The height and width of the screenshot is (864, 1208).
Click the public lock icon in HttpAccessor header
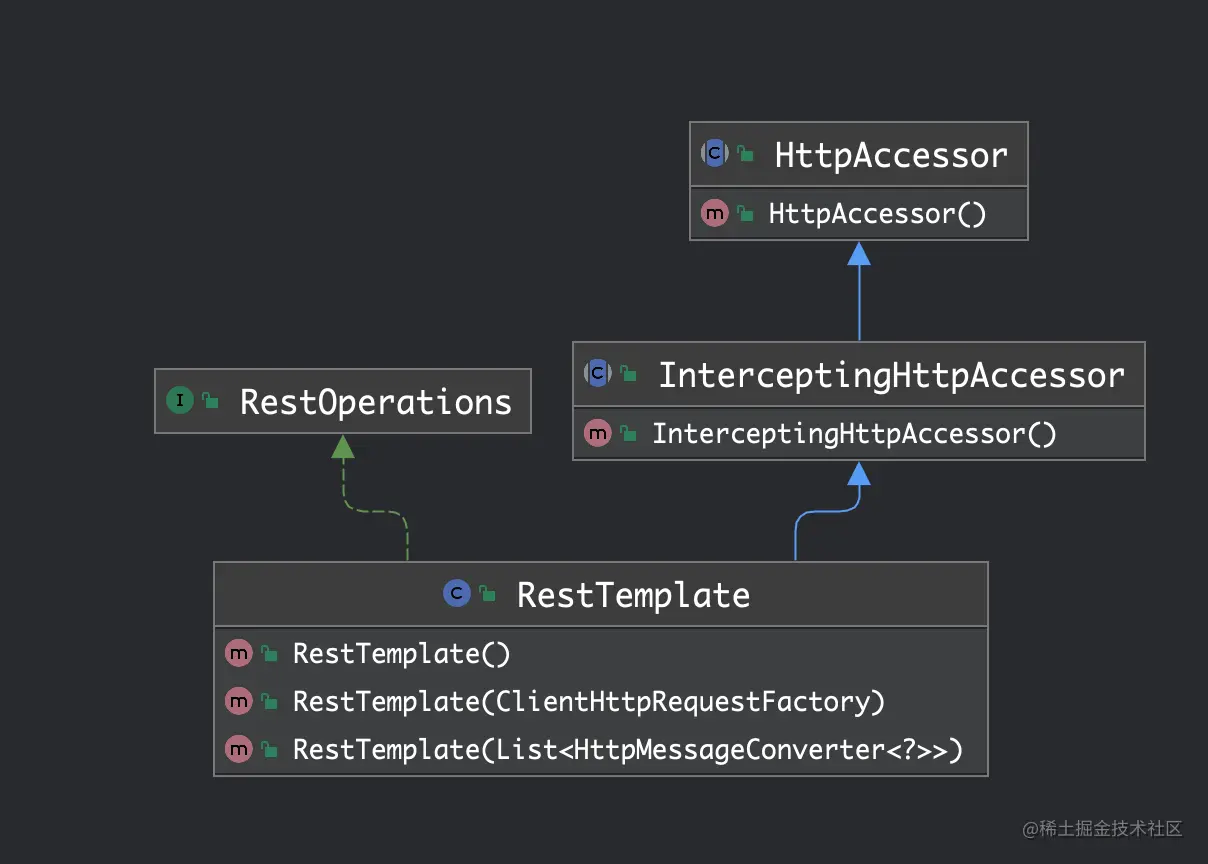click(x=745, y=153)
